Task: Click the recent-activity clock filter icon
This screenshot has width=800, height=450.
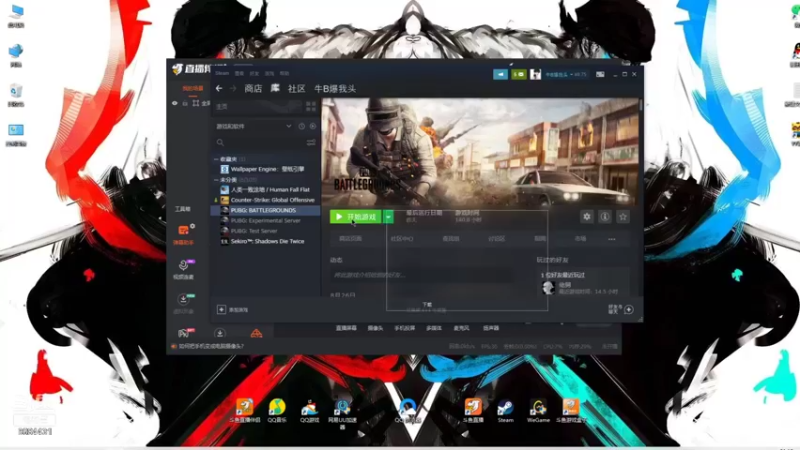Action: click(302, 126)
